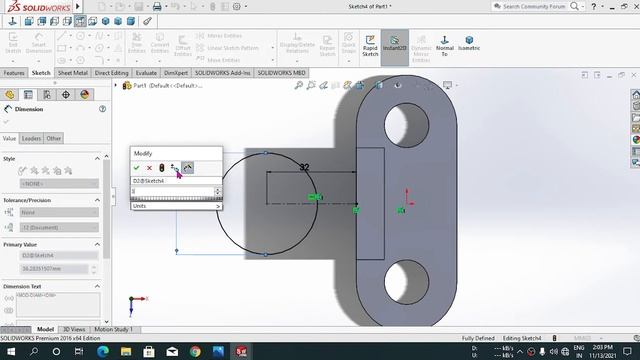Click the Front view cube icon

click(x=29, y=21)
